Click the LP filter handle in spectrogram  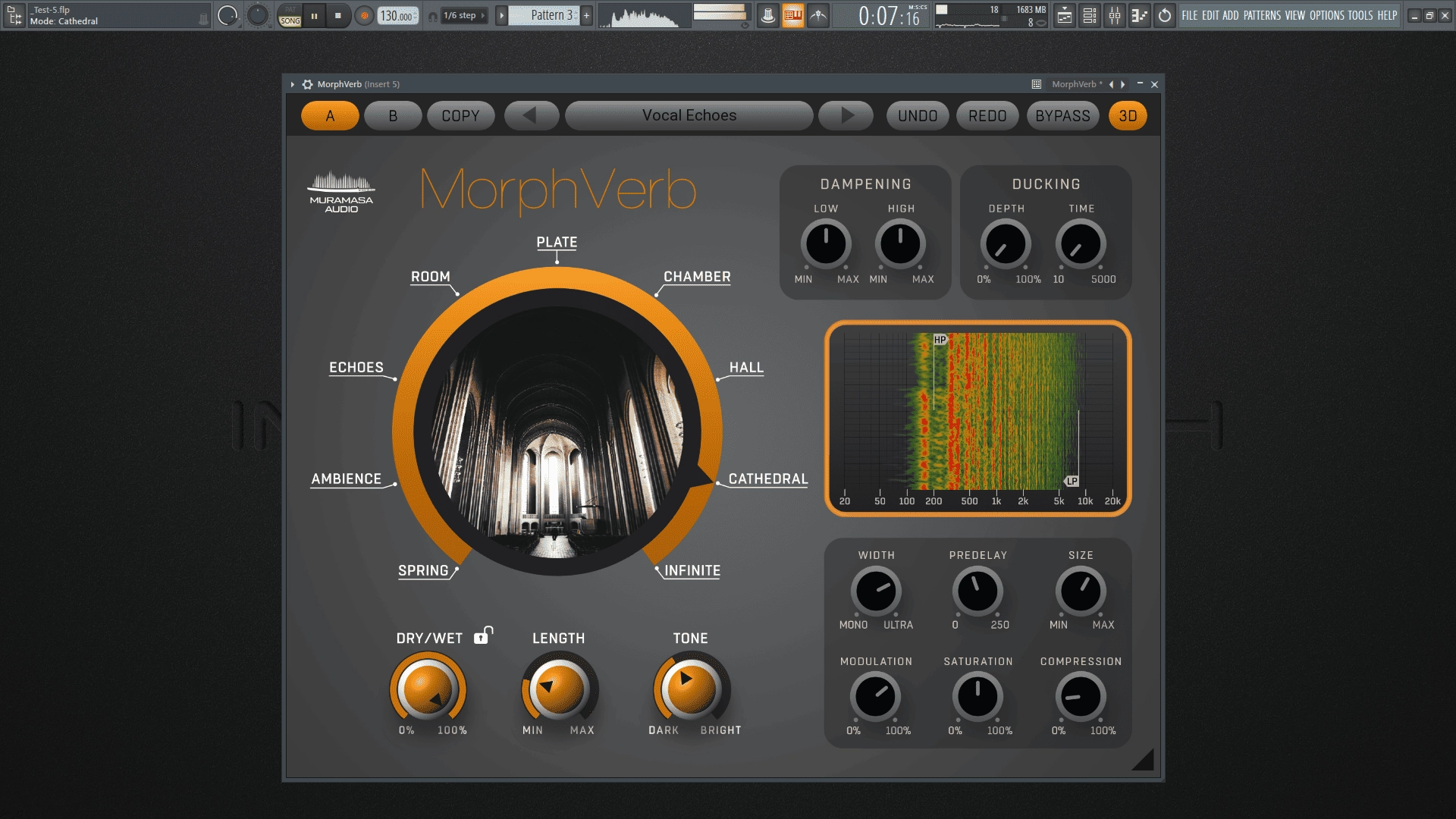click(1071, 481)
